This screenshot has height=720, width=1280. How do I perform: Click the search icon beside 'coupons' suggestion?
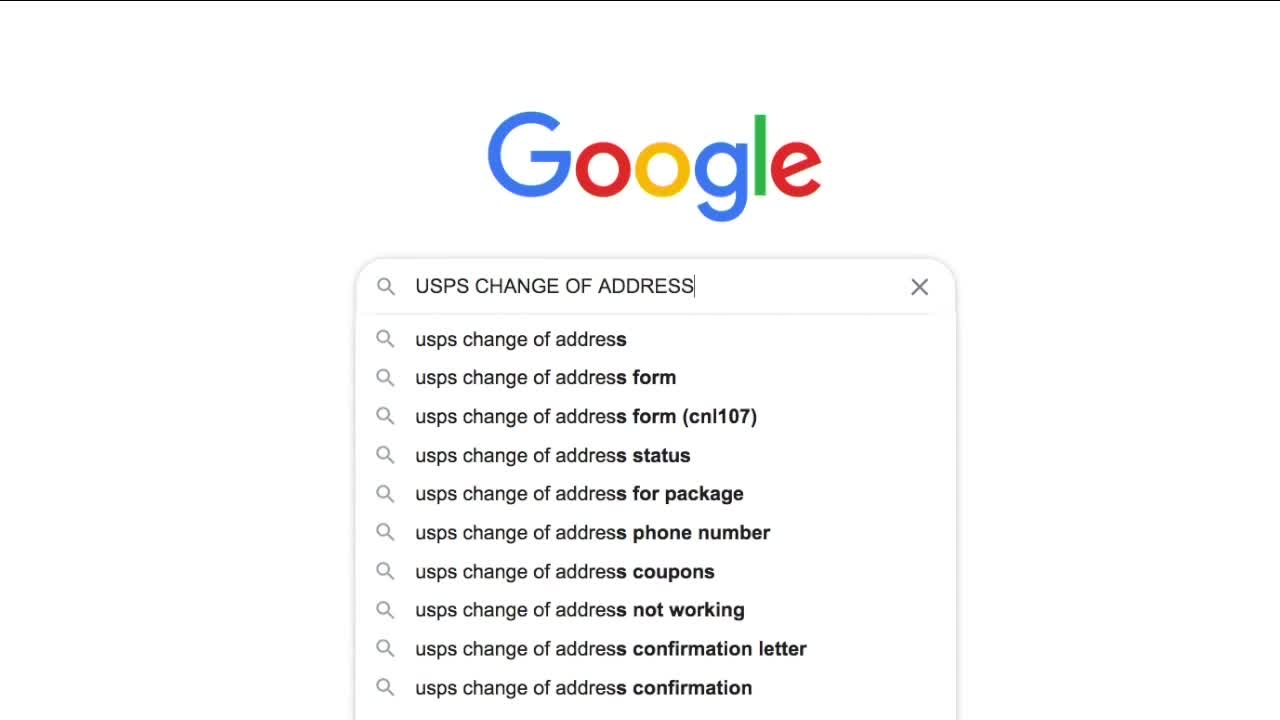(x=385, y=572)
